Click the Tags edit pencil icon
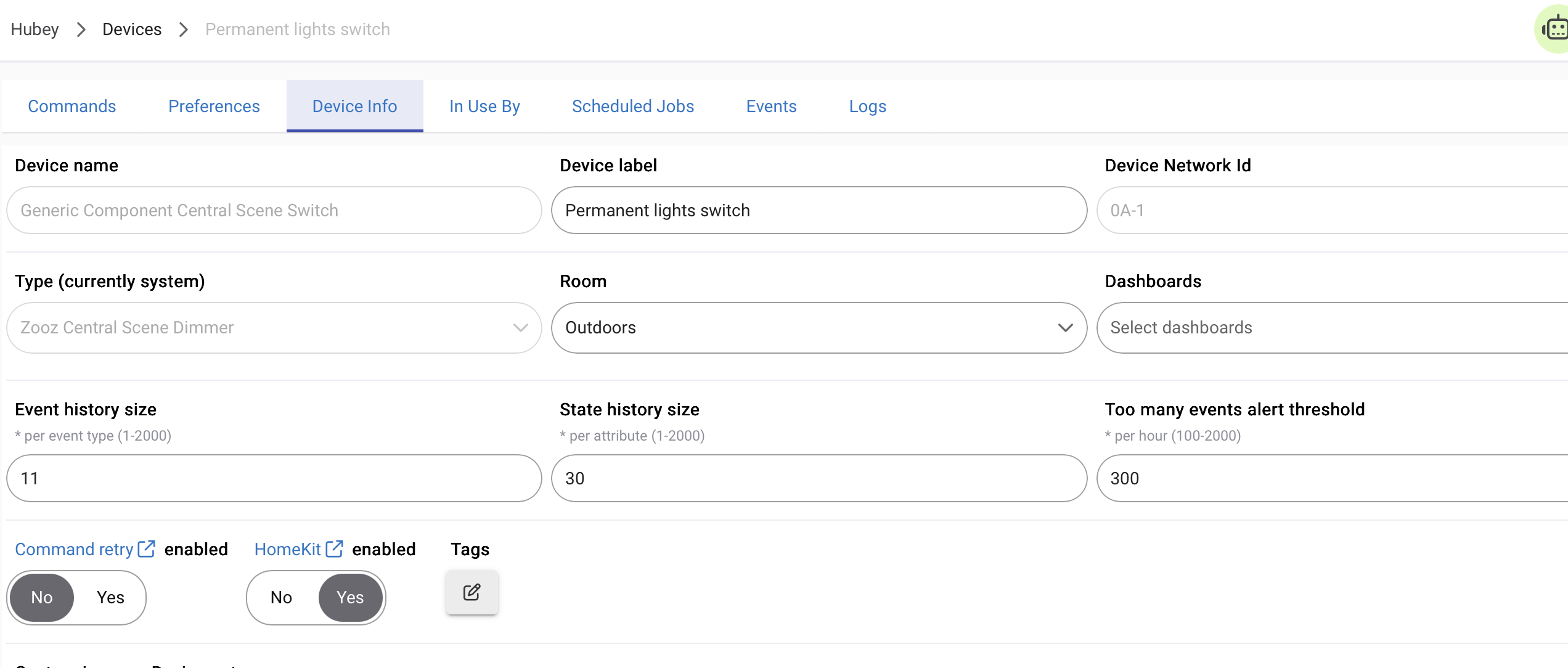This screenshot has height=668, width=1568. click(472, 593)
